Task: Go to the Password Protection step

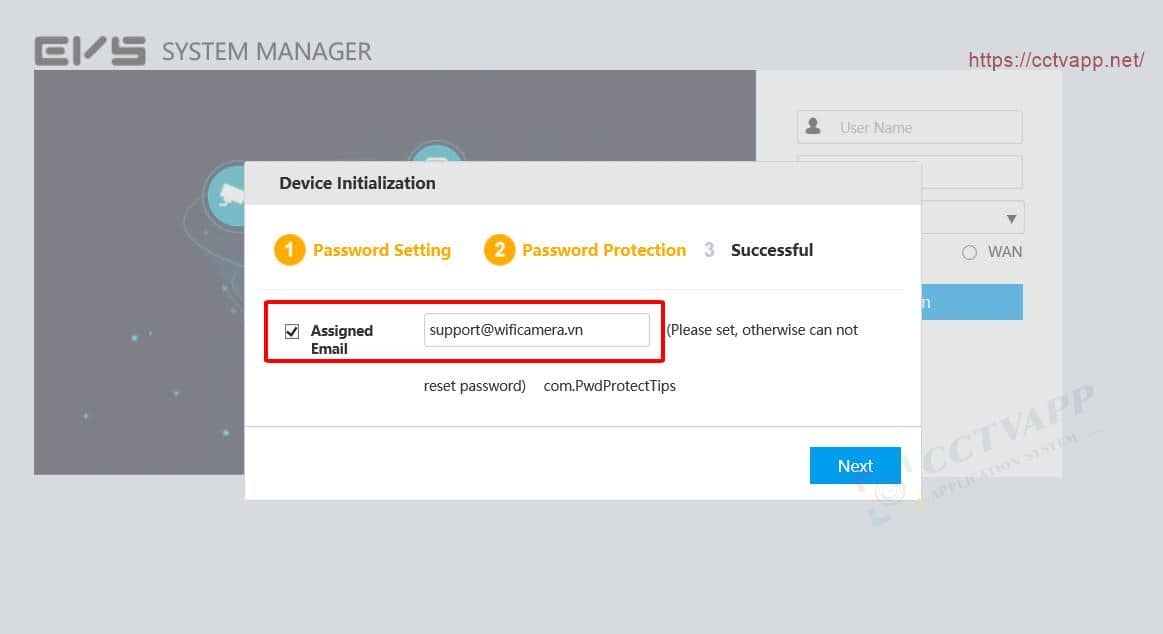Action: point(603,250)
